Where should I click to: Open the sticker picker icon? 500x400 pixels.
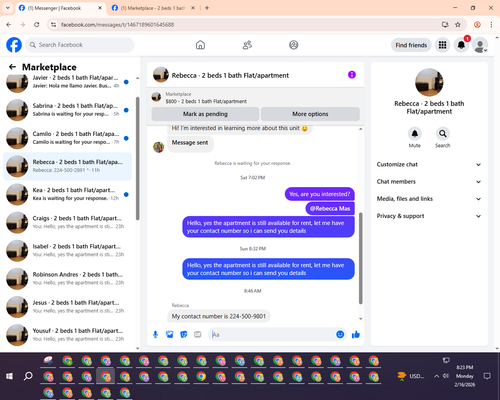(x=184, y=334)
